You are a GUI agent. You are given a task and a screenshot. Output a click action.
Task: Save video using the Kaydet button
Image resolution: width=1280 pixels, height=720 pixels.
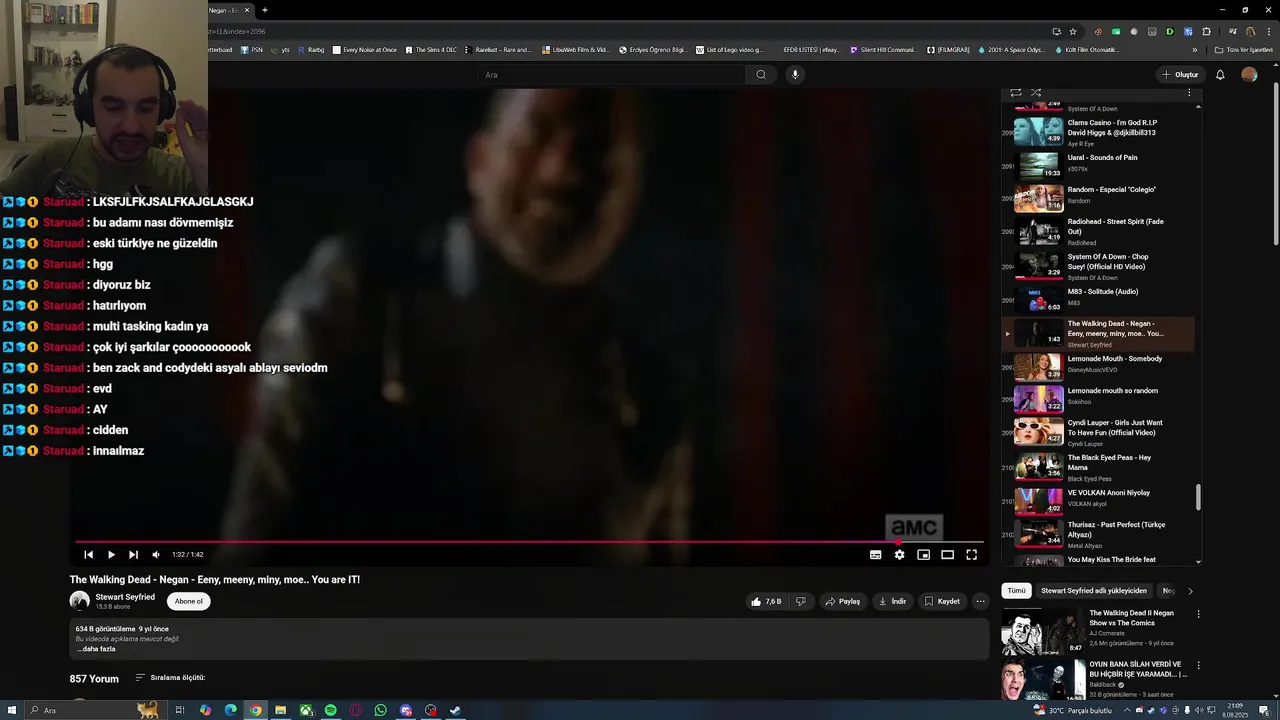click(942, 601)
